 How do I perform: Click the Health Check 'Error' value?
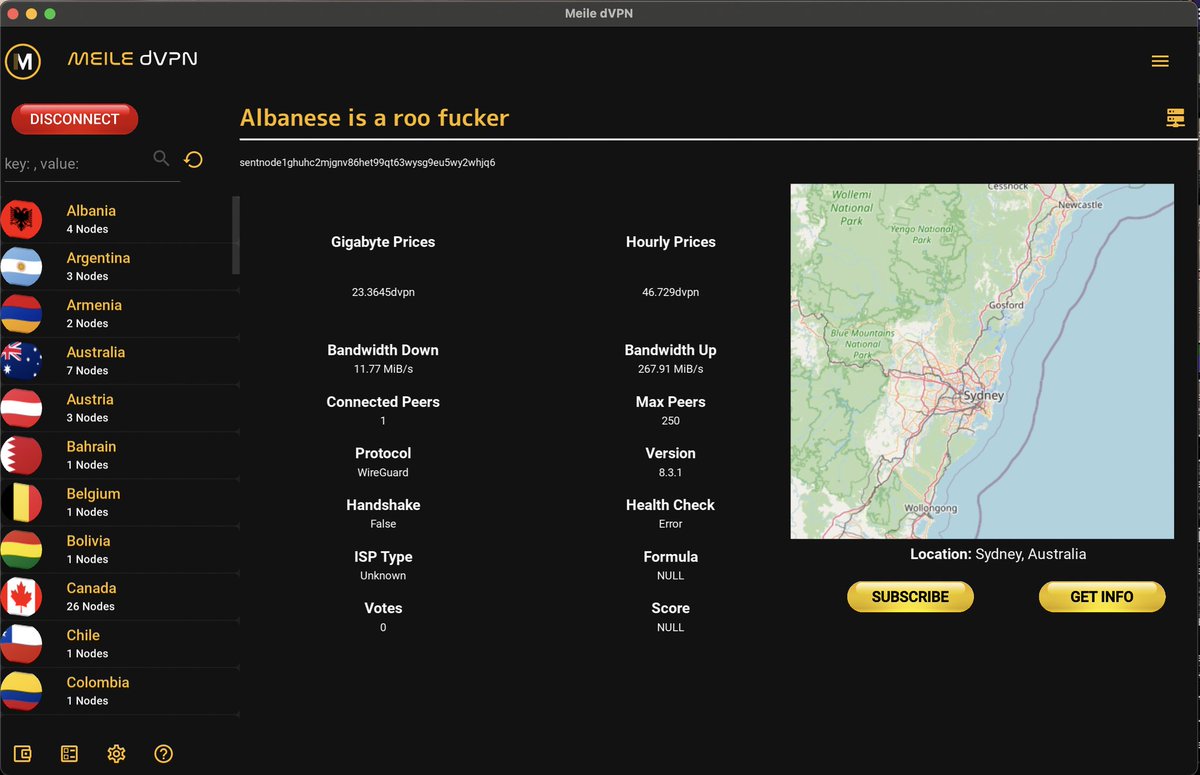pyautogui.click(x=670, y=524)
